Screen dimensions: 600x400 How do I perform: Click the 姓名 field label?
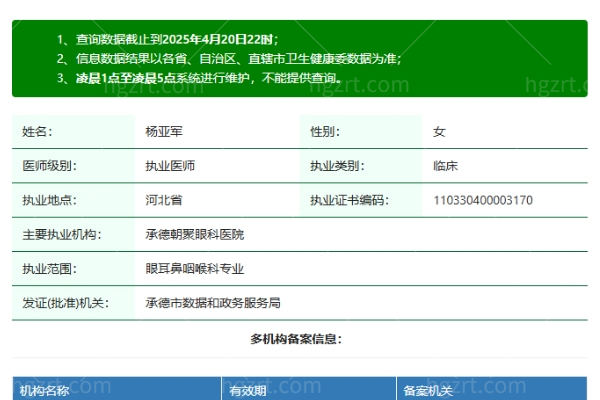(37, 132)
